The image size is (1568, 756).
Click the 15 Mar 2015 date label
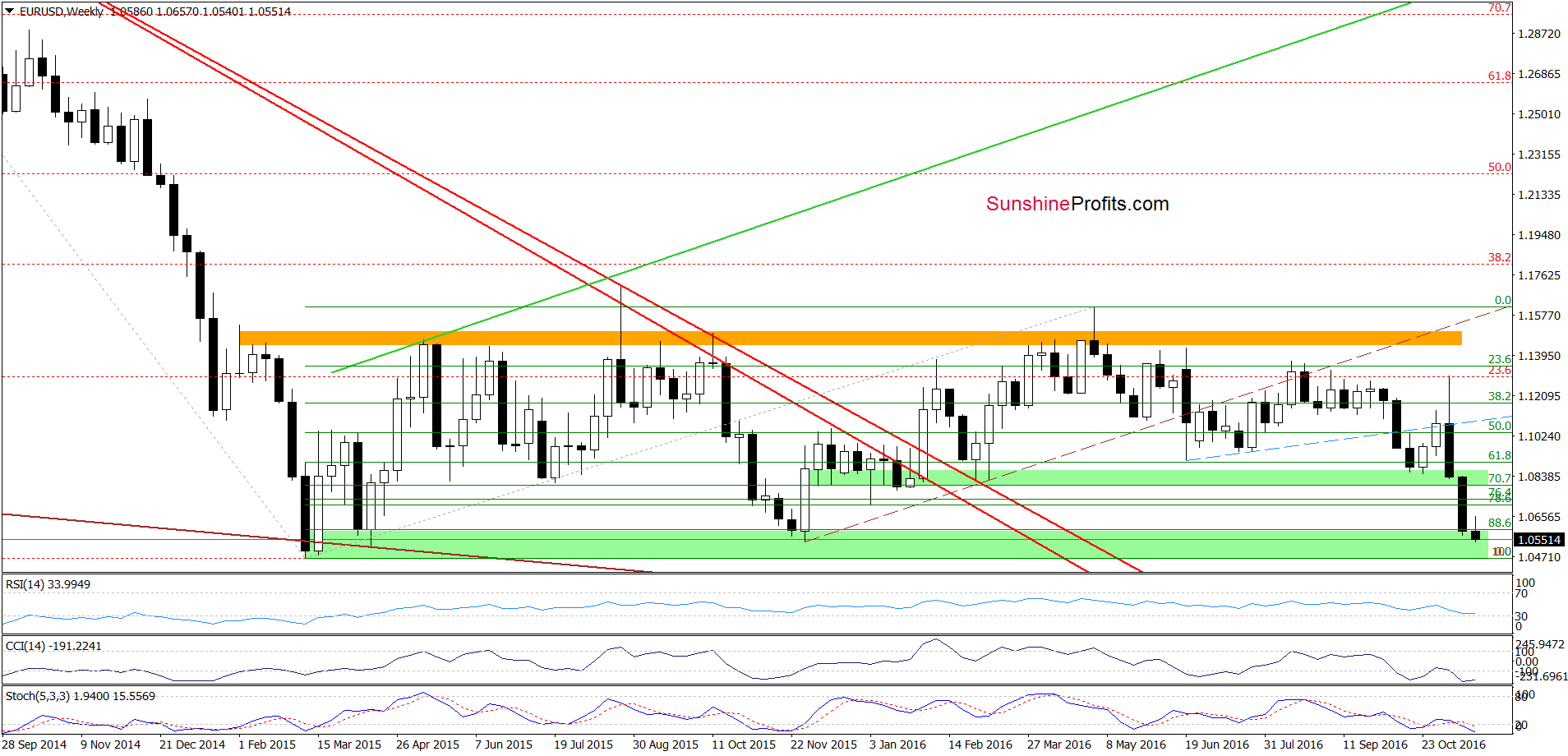pos(349,744)
